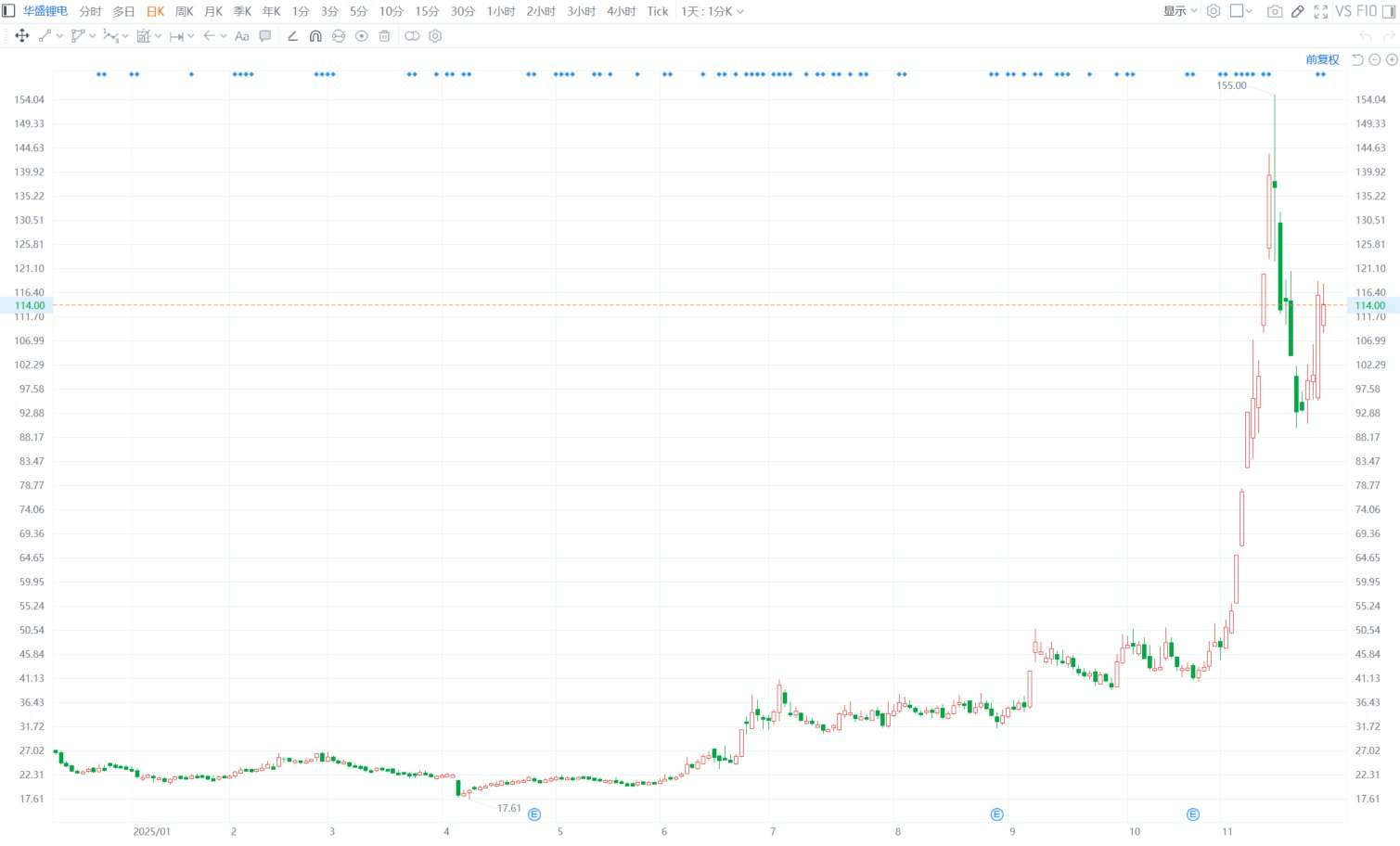Toggle the right side panel icon
The image size is (1400, 846).
1389,11
